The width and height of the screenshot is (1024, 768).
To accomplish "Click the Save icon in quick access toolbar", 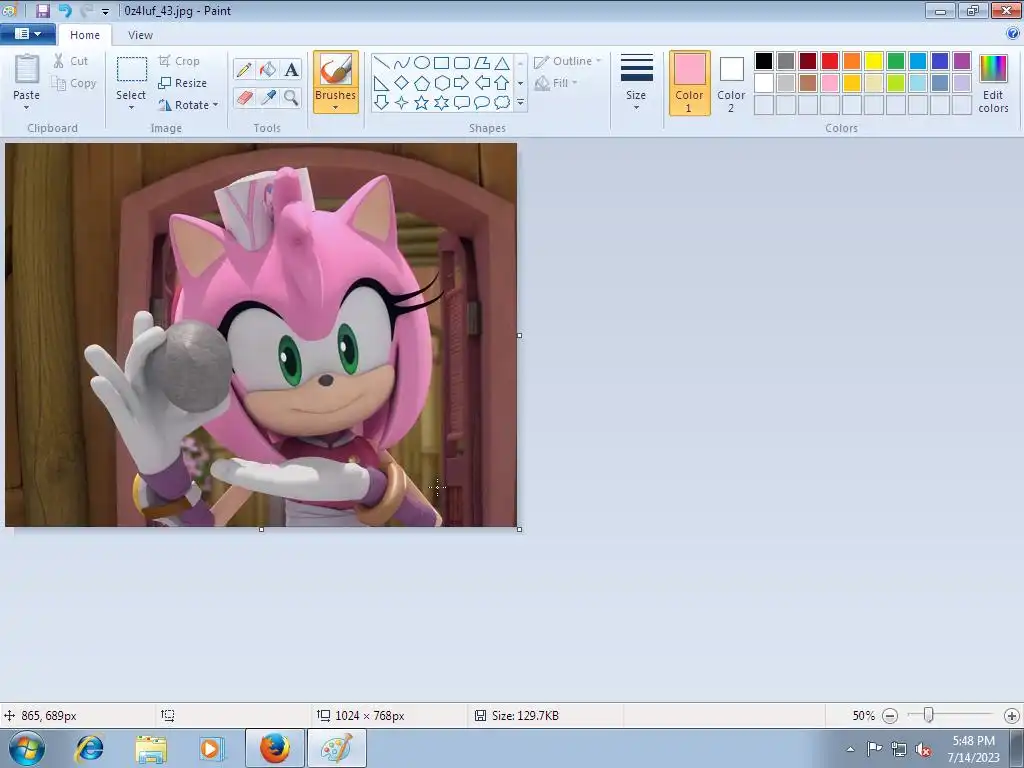I will (42, 10).
